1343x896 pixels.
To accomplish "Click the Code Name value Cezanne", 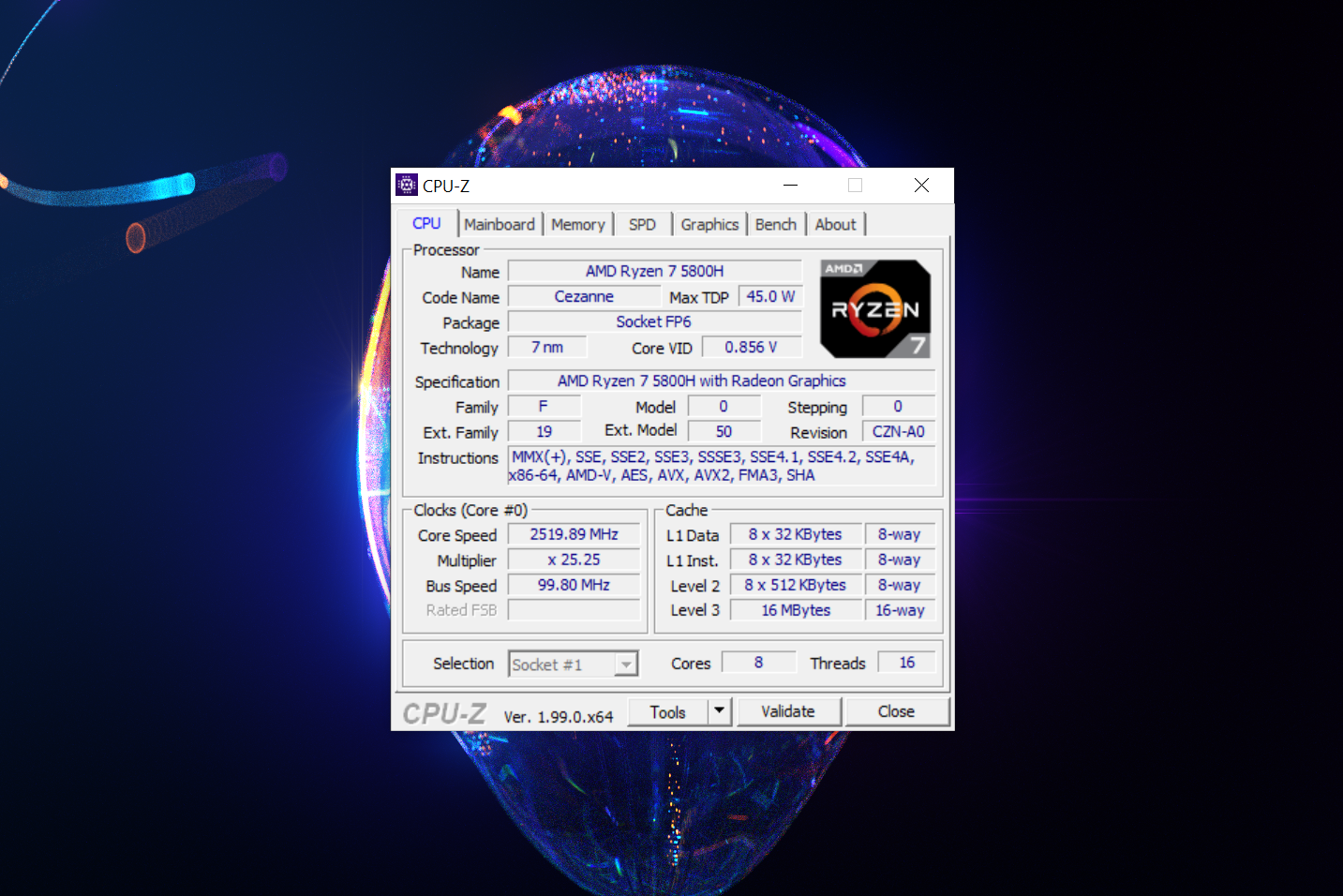I will click(584, 296).
